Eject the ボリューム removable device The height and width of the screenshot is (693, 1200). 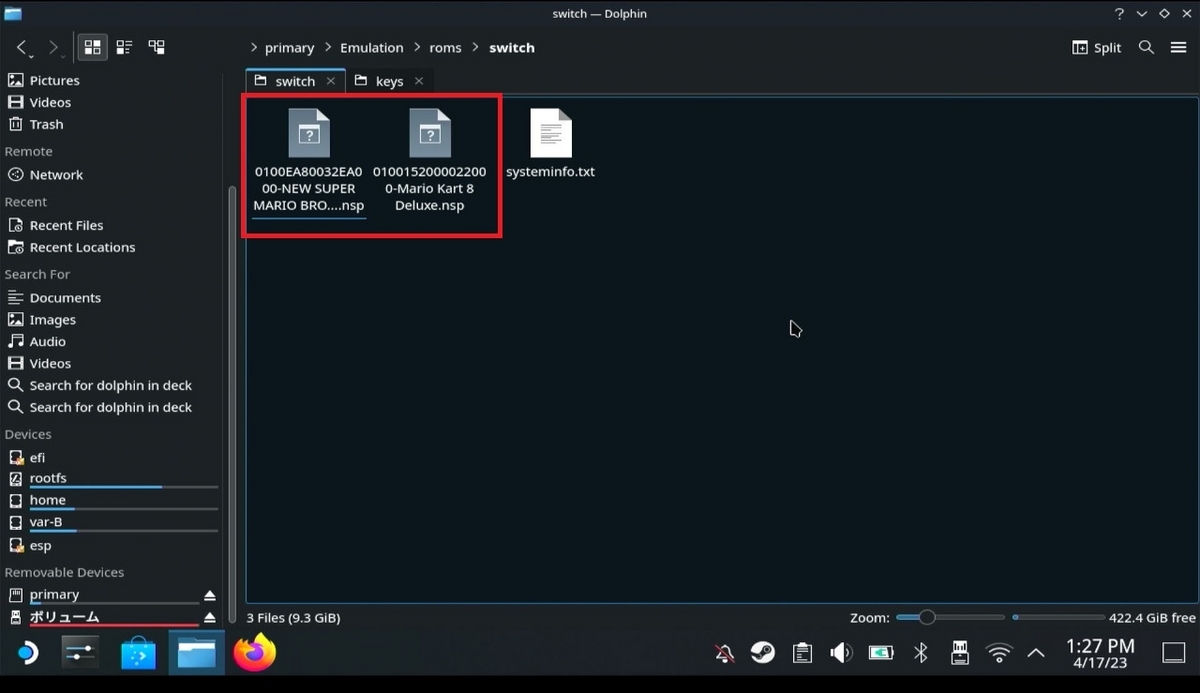coord(210,617)
